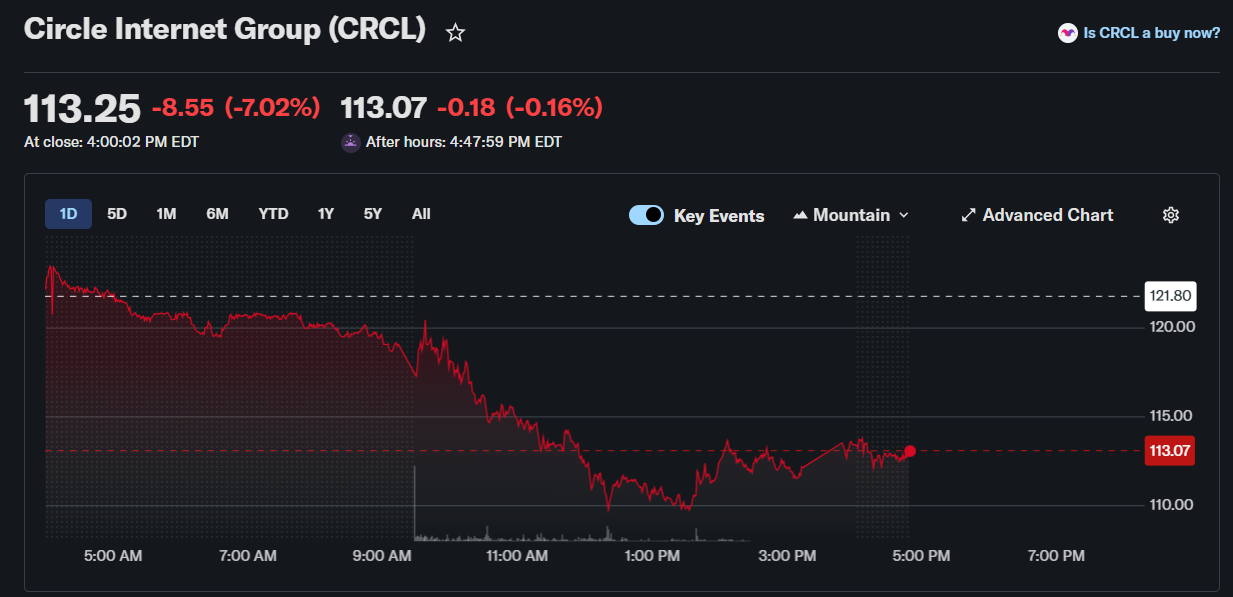Click the 115.00 y-axis label
Image resolution: width=1233 pixels, height=597 pixels.
[x=1171, y=416]
